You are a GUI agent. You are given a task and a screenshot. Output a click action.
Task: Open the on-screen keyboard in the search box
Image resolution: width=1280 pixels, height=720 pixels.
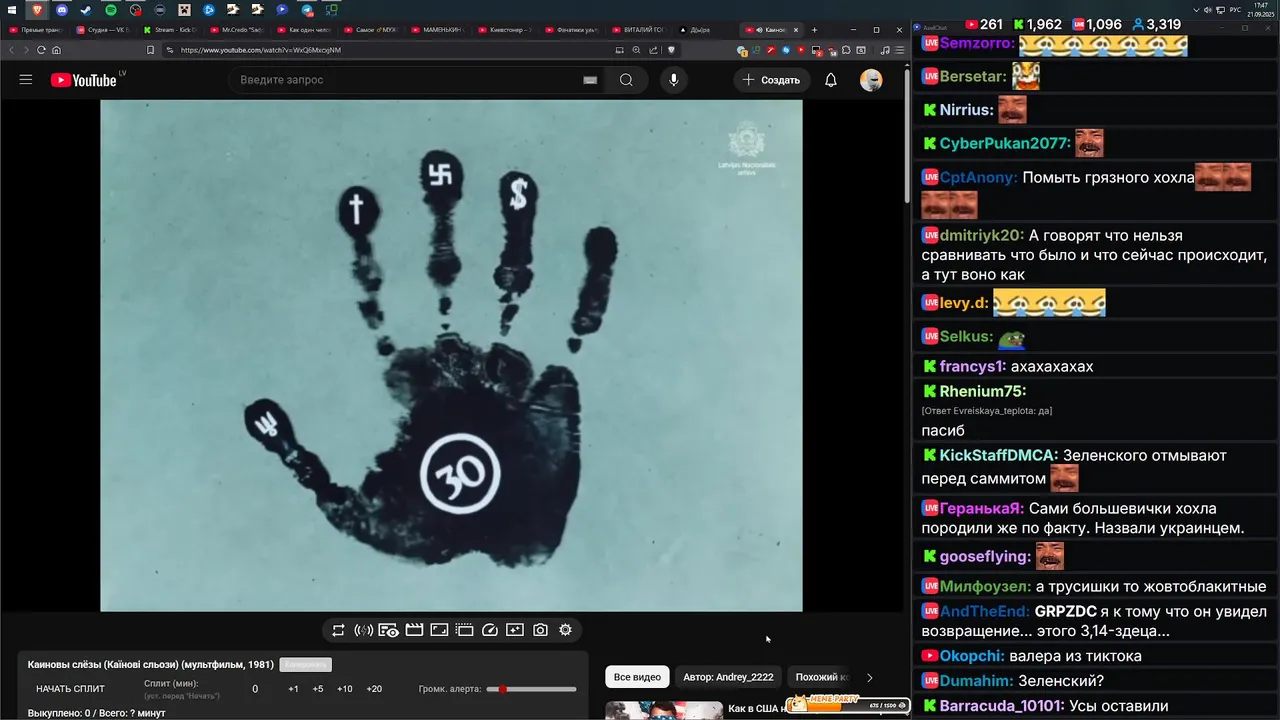point(590,80)
